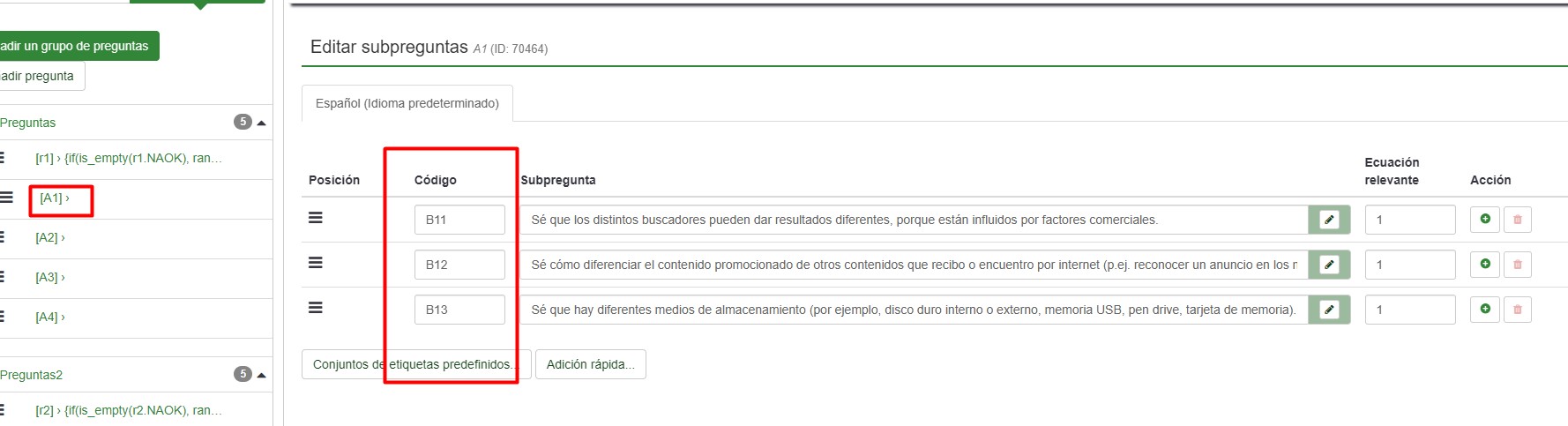Click the add question group button
1568x426 pixels.
click(78, 46)
